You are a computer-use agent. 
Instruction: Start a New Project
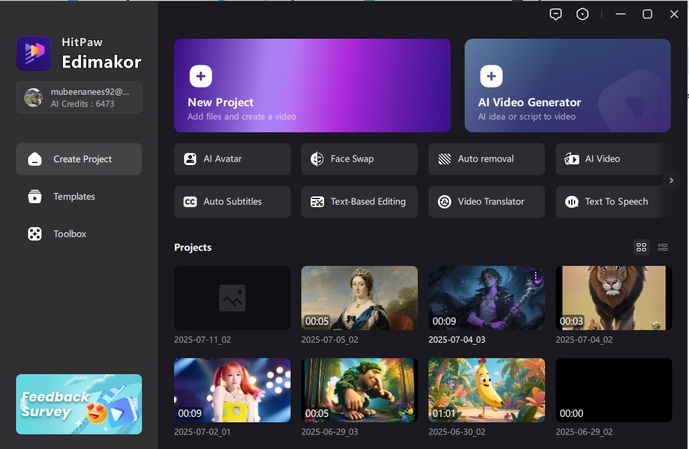point(312,85)
